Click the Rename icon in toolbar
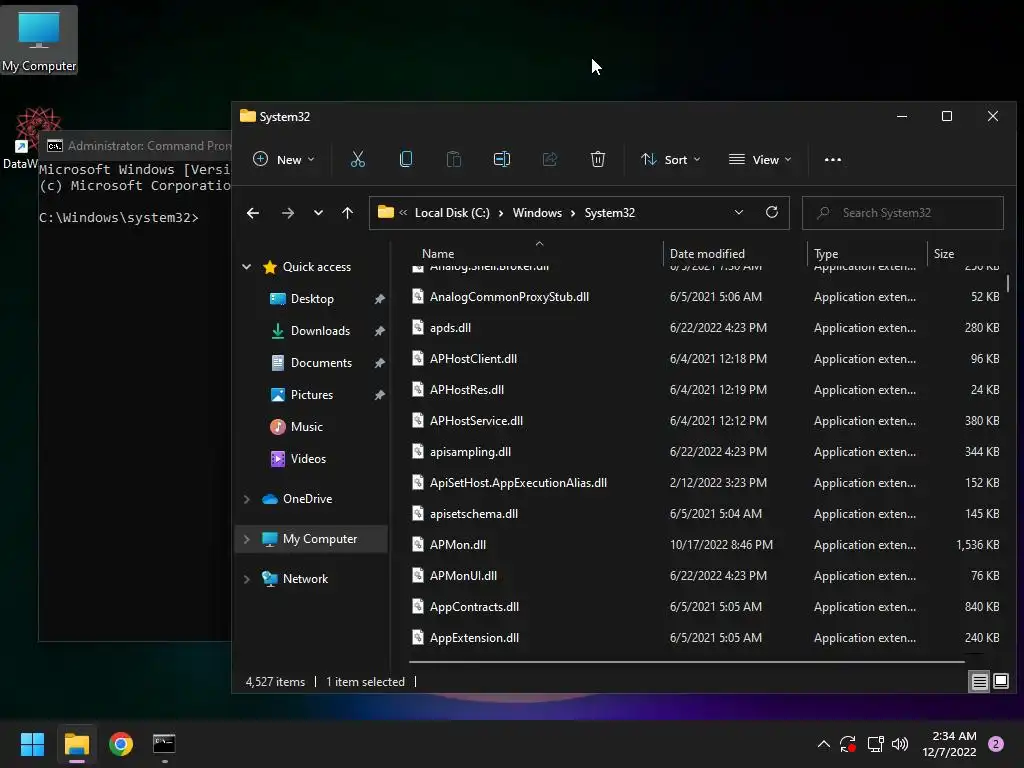Screen dimensions: 1024x768 502,159
